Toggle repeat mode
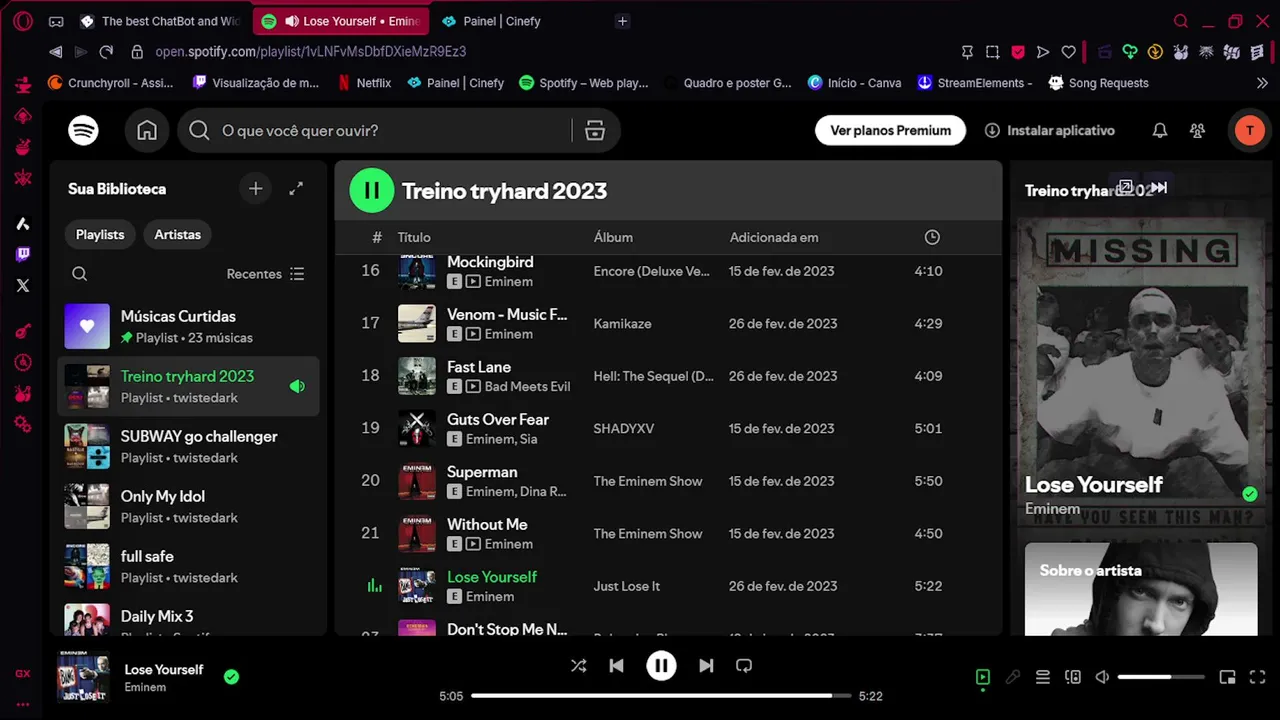 coord(744,666)
